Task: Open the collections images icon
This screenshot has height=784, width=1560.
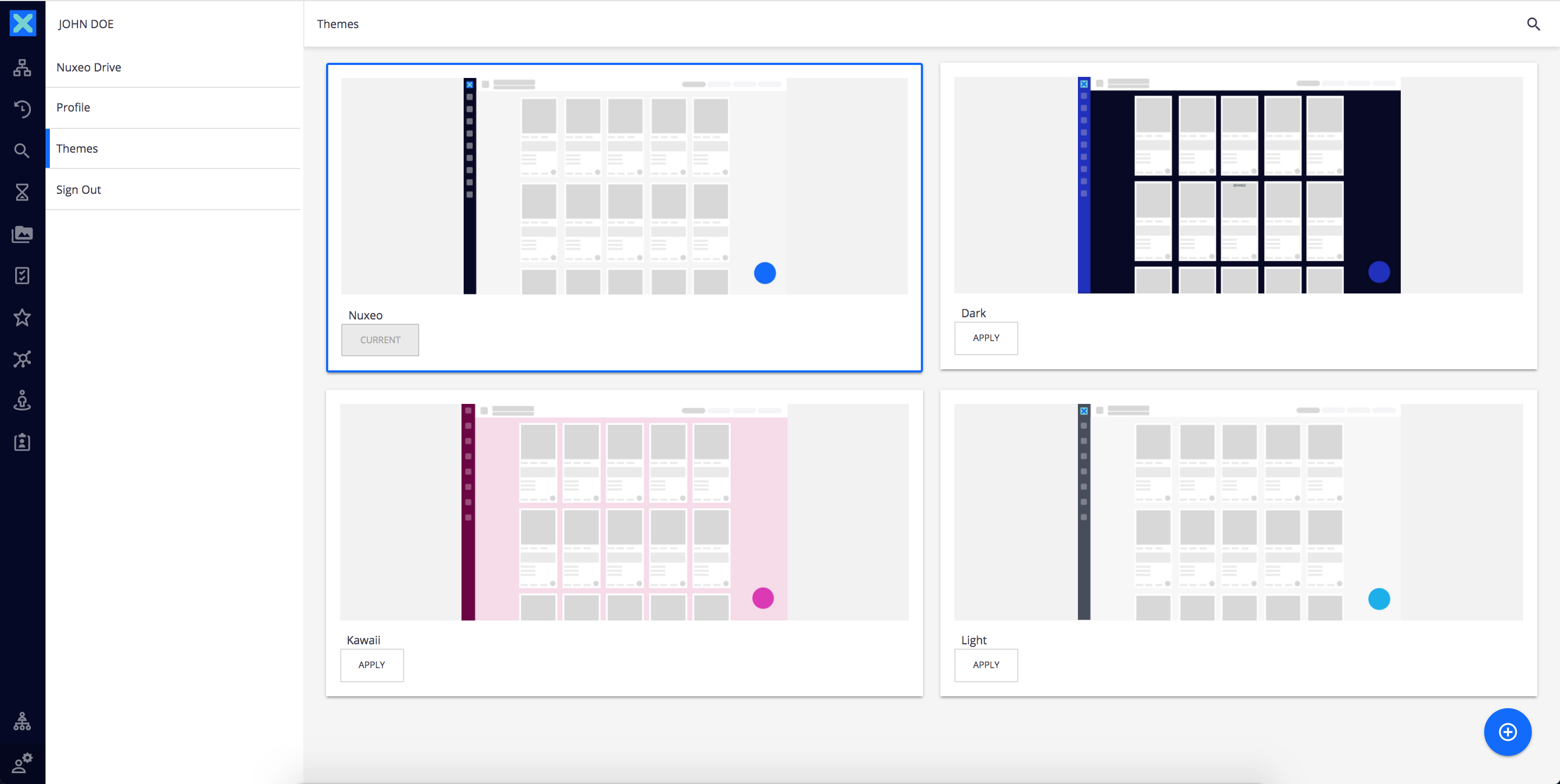Action: tap(22, 234)
